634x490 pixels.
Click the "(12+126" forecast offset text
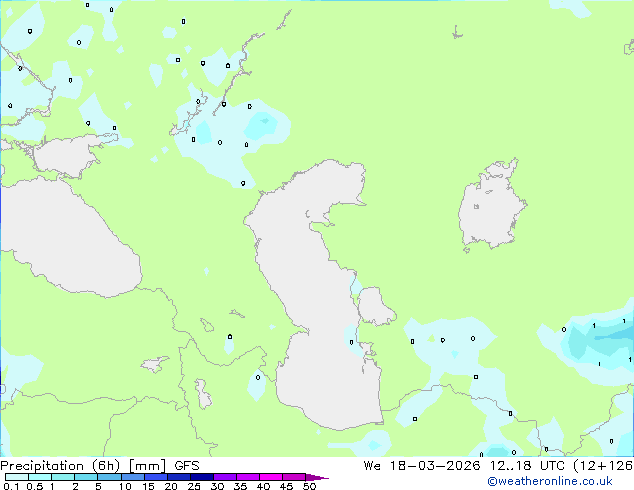[603, 466]
